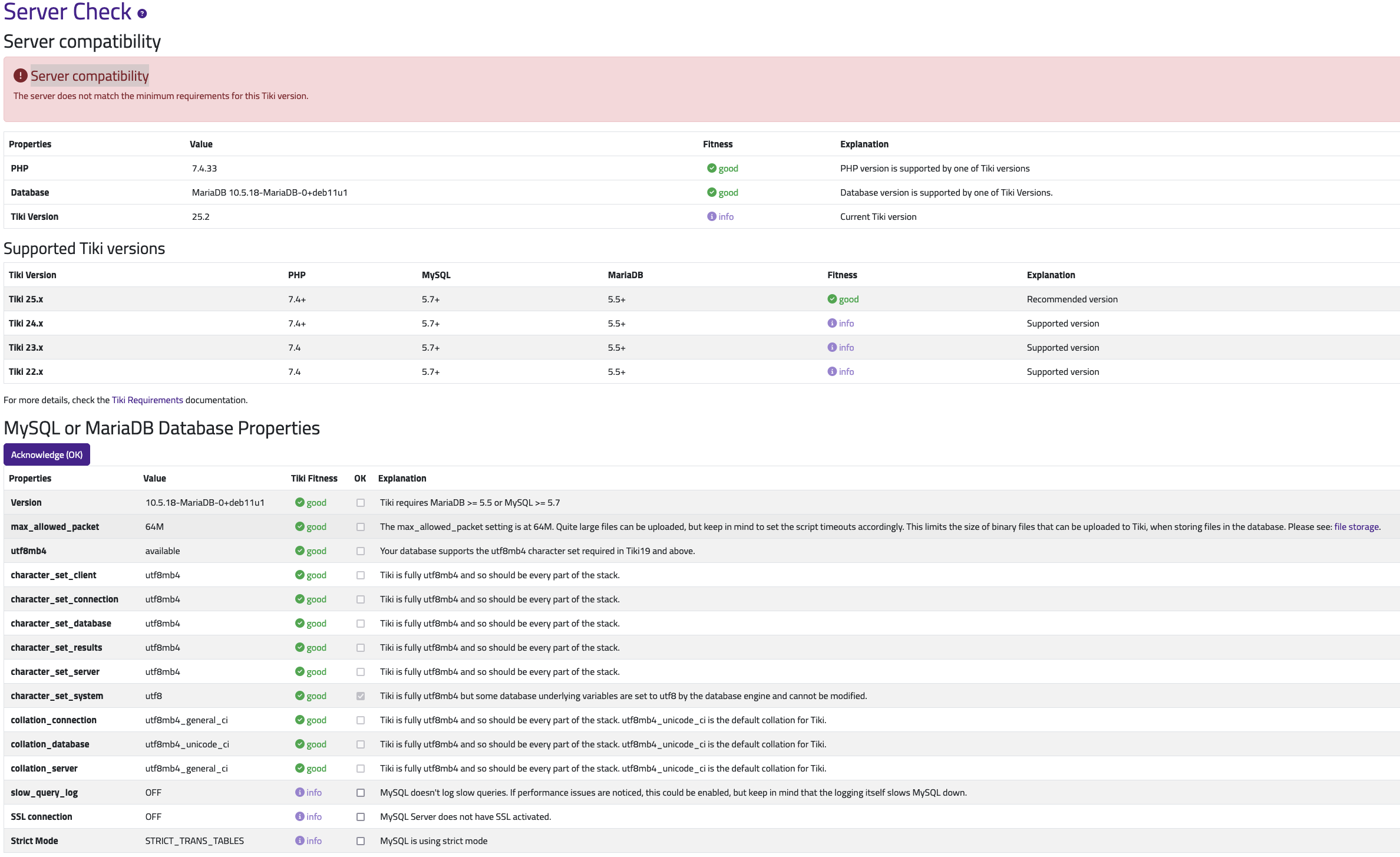Screen dimensions: 1400x857
Task: Click the info icon for slow_query_log
Action: pyautogui.click(x=300, y=792)
